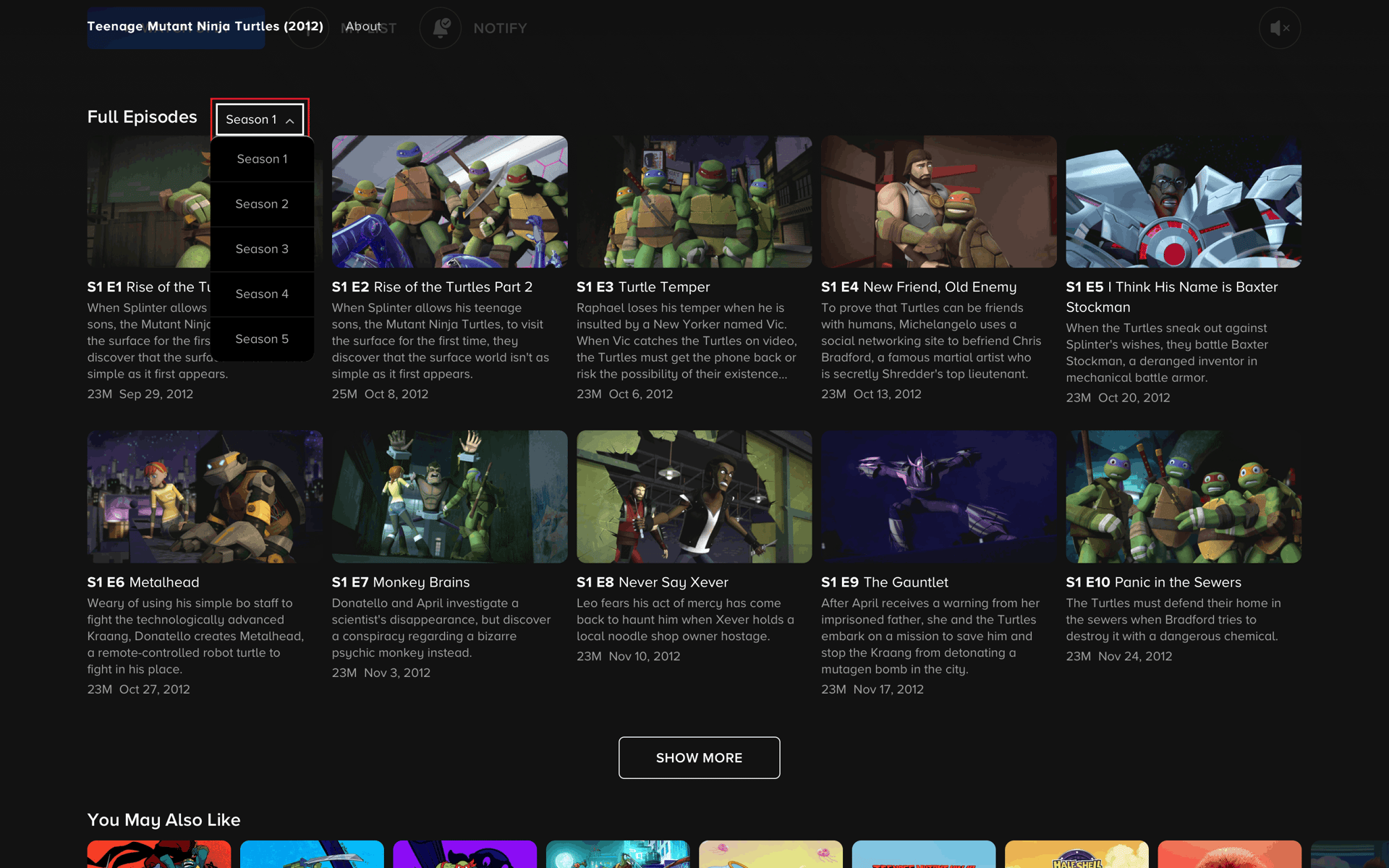Viewport: 1389px width, 868px height.
Task: Click the S1 E6 Metalhead title text
Action: tap(143, 582)
